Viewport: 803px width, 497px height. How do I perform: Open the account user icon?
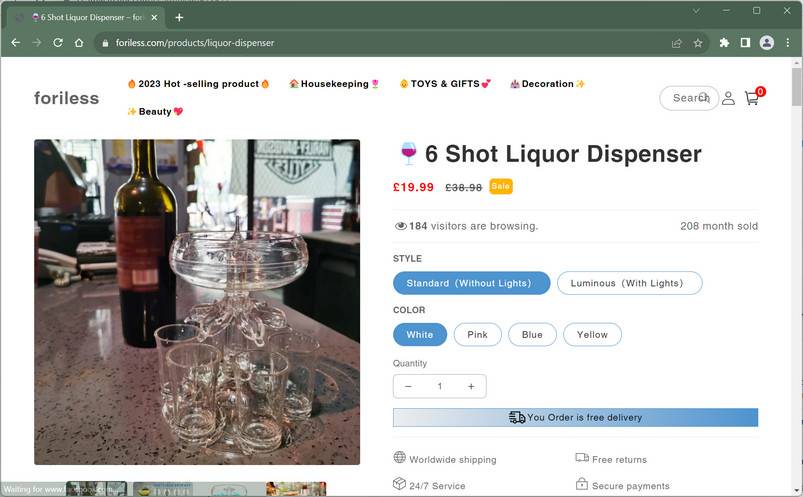[x=728, y=98]
